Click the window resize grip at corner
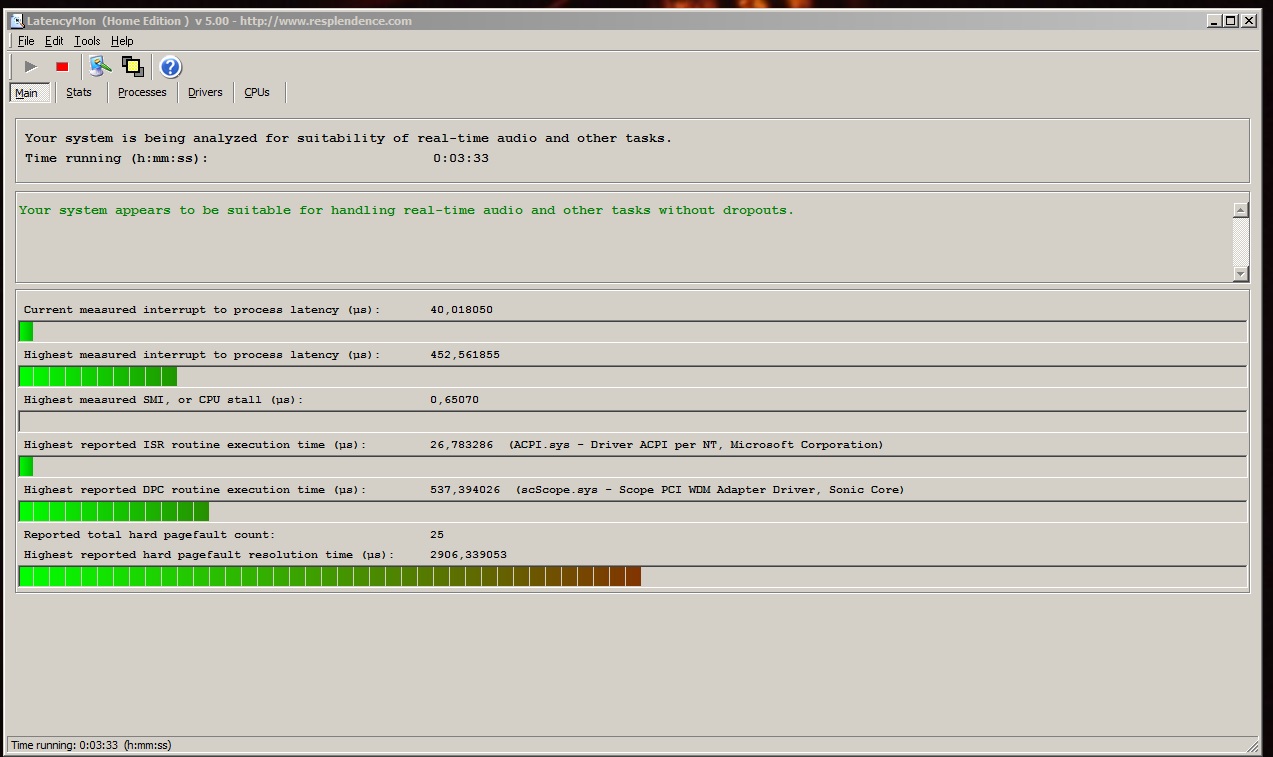Image resolution: width=1273 pixels, height=757 pixels. point(1253,746)
